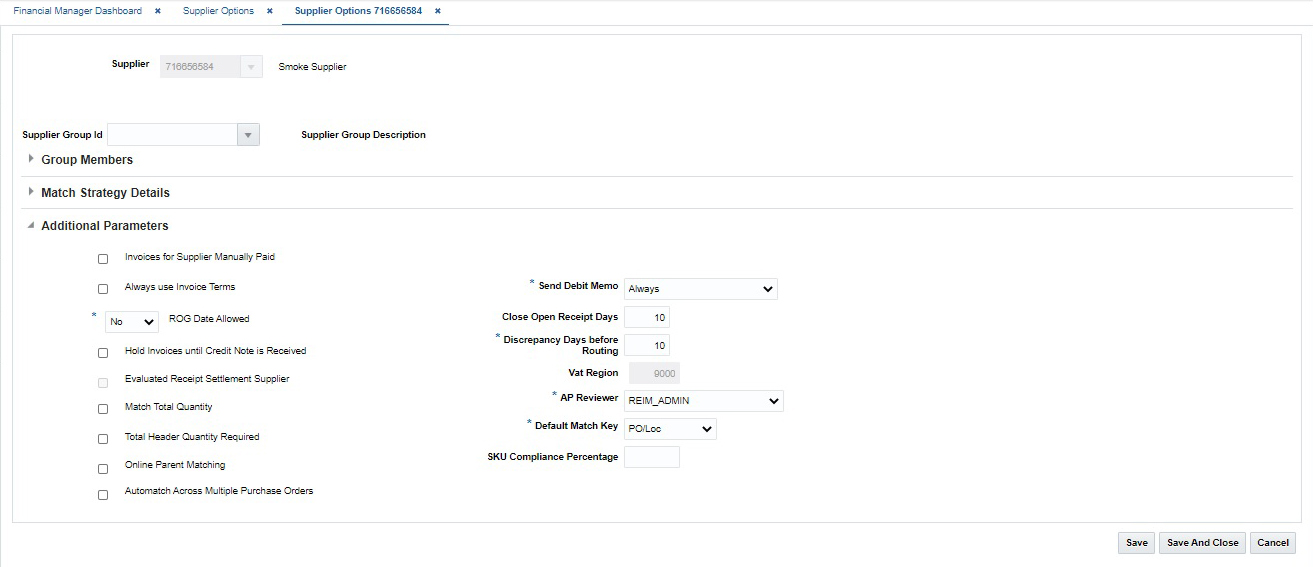Close the Supplier Options 716656584 tab
The image size is (1313, 567).
pyautogui.click(x=438, y=11)
